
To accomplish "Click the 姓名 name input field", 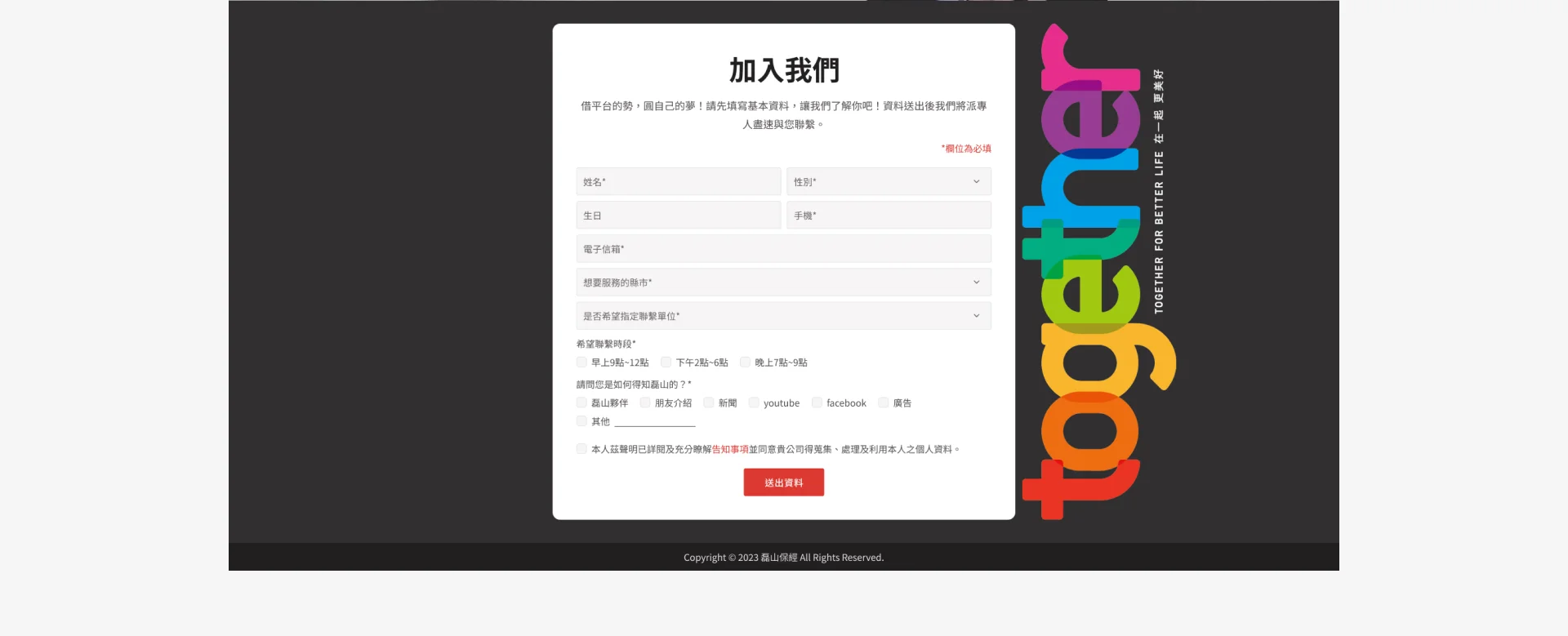I will [678, 181].
